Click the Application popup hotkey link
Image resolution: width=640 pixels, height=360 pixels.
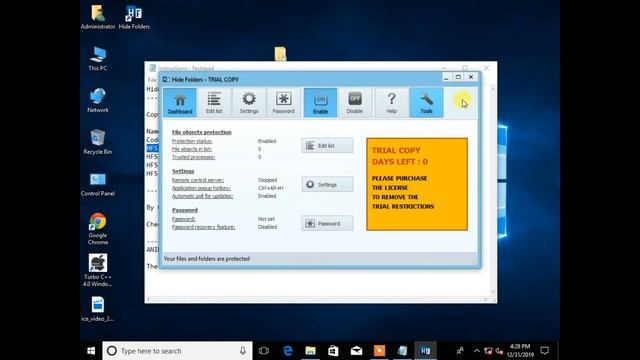pyautogui.click(x=201, y=188)
